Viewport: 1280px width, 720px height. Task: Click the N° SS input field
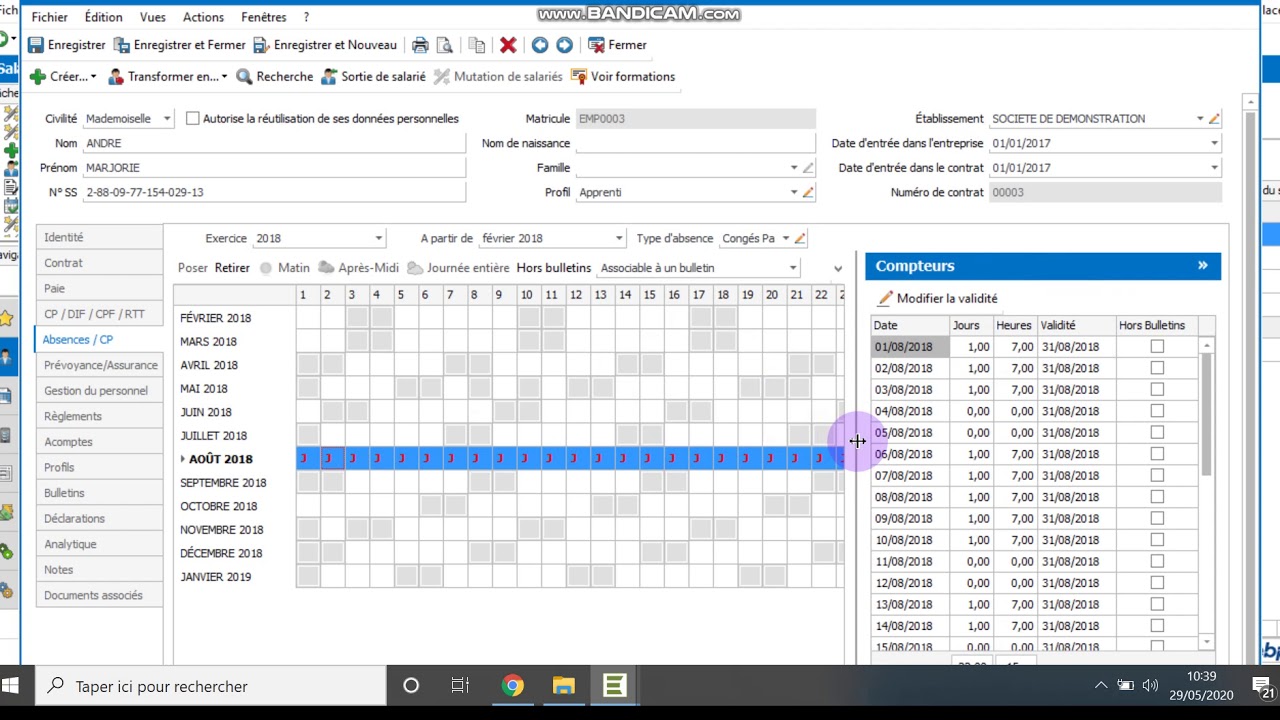pos(274,192)
